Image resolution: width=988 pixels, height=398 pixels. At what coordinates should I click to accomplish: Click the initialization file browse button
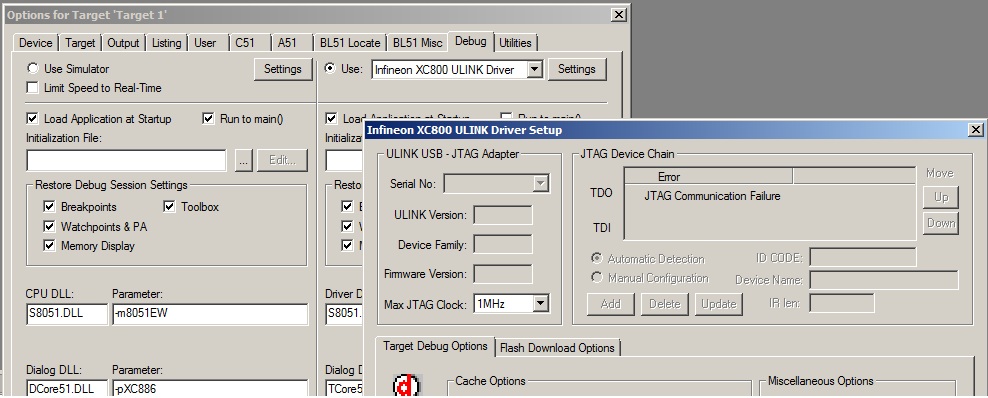point(244,160)
